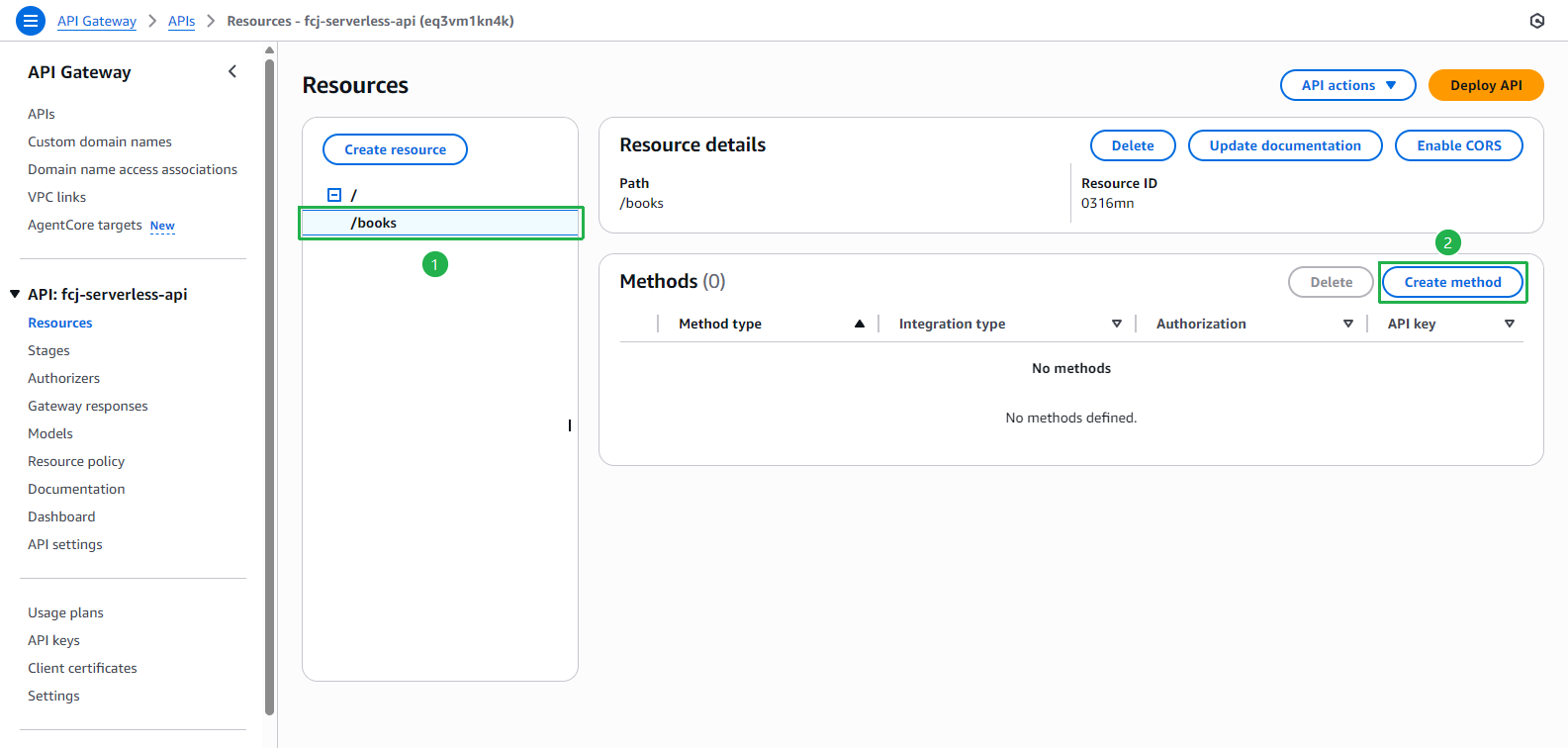The height and width of the screenshot is (748, 1568).
Task: Open Authorizers in the sidebar
Action: [x=64, y=378]
